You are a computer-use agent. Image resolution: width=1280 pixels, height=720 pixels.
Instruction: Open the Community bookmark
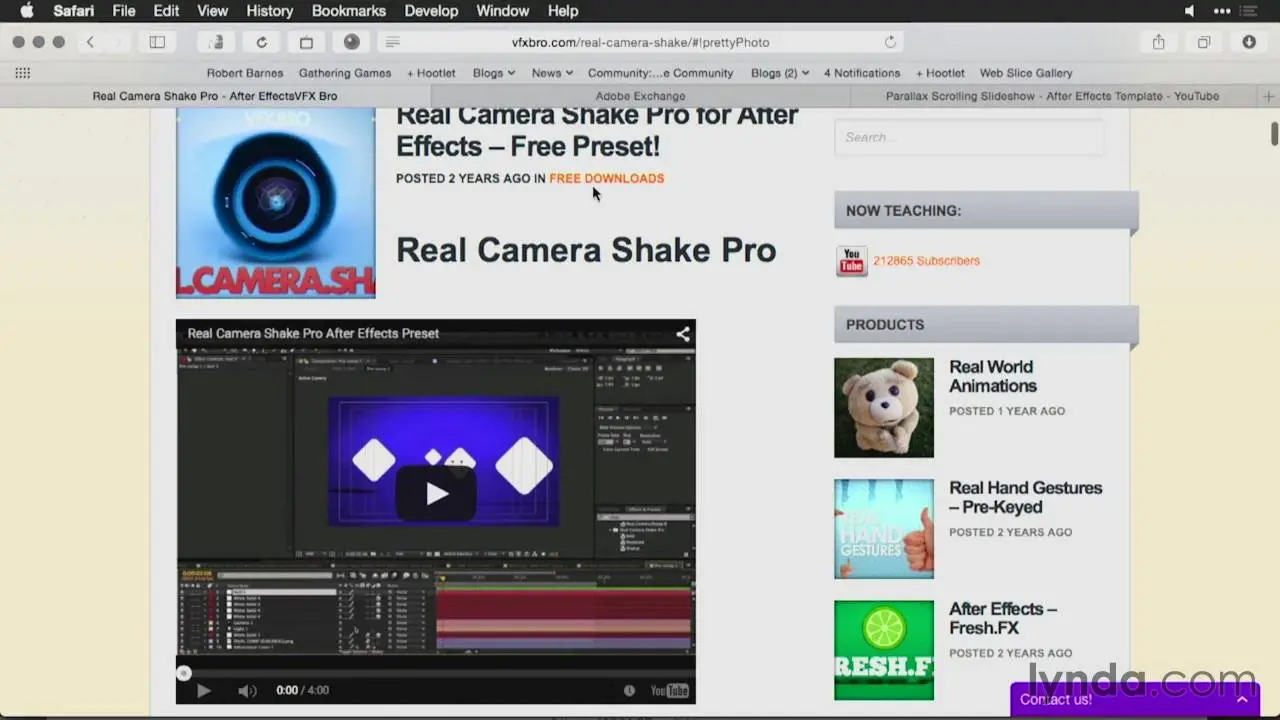660,73
